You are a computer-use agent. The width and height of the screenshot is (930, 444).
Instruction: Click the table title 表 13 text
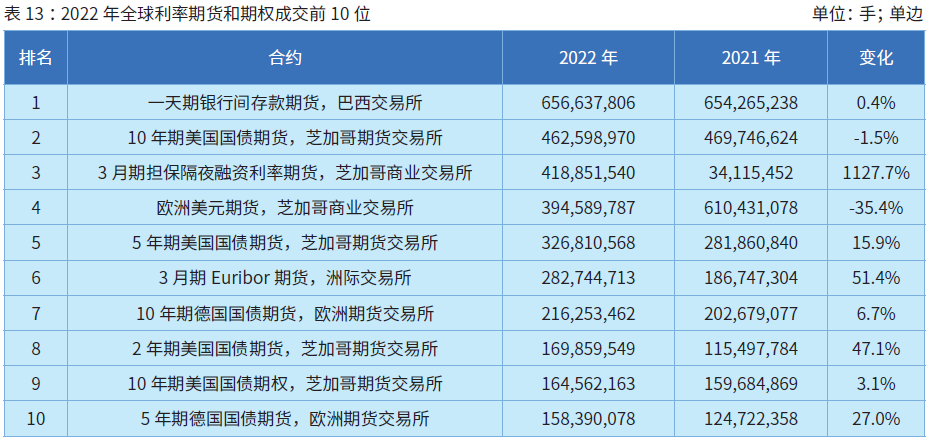click(x=188, y=14)
